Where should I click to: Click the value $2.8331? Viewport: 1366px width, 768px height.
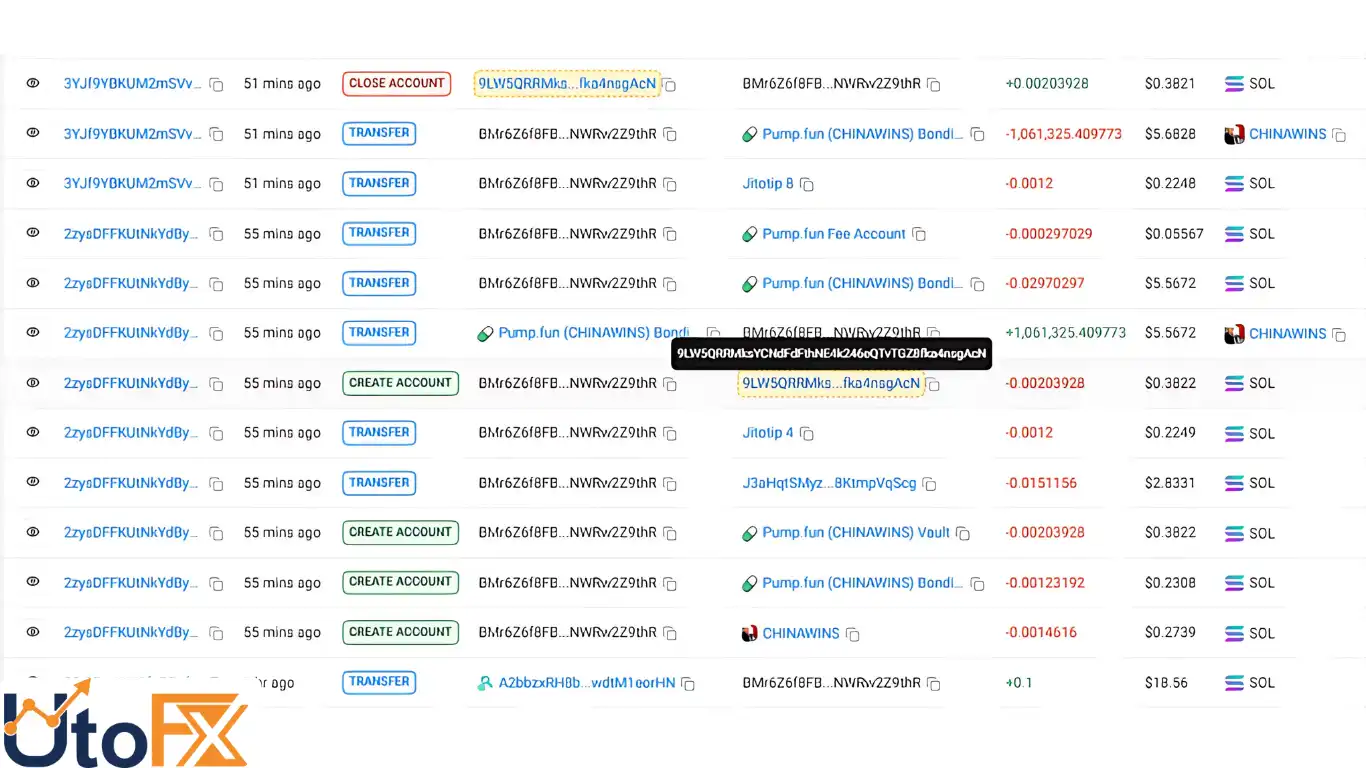point(1170,483)
